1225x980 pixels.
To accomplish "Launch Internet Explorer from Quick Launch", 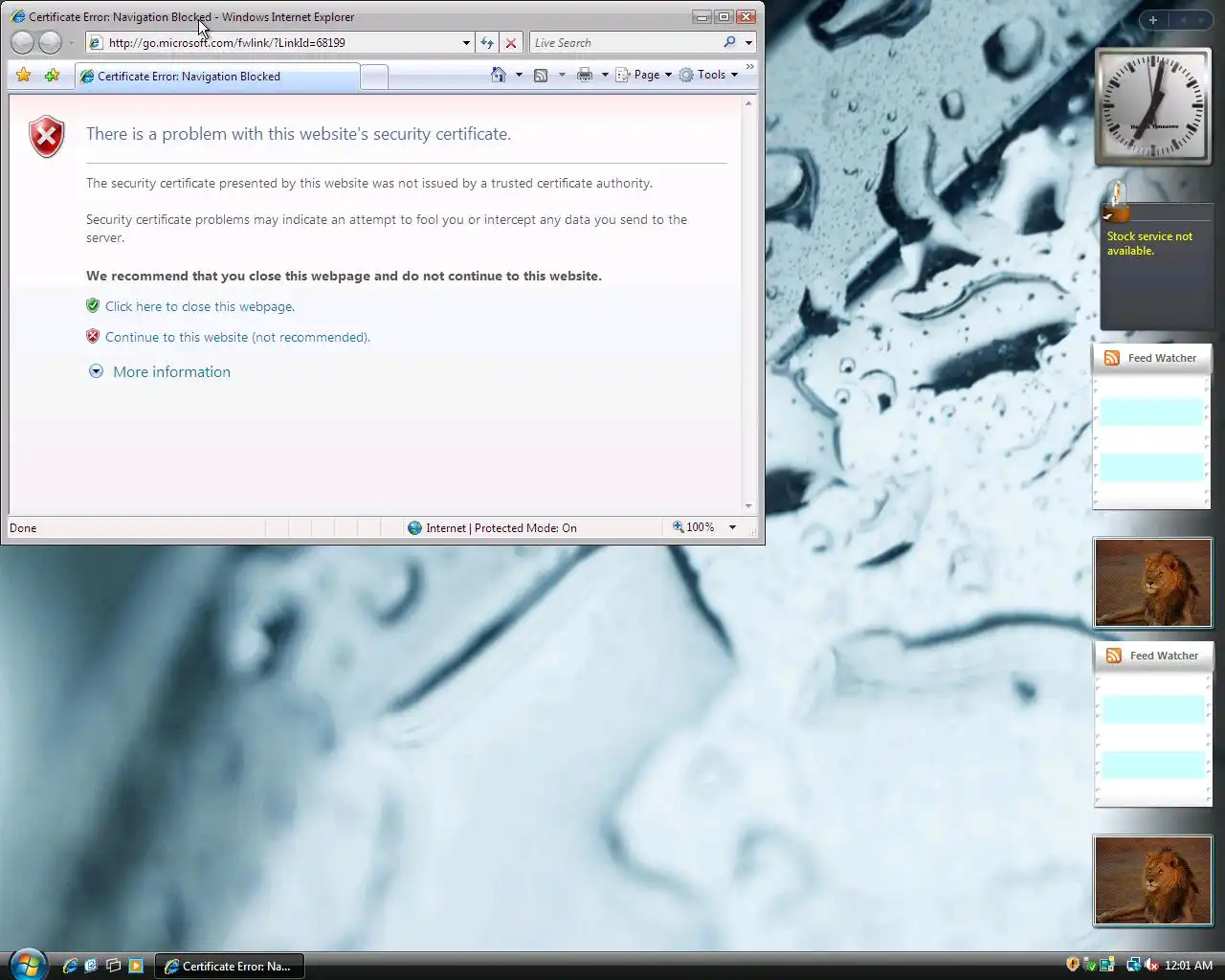I will [70, 966].
